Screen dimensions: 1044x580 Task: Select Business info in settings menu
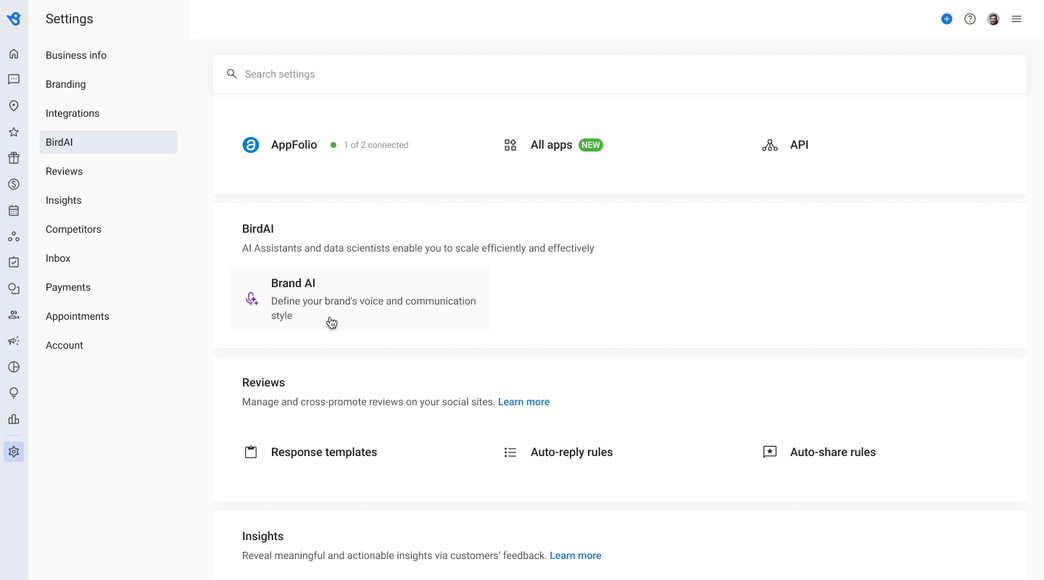[76, 55]
